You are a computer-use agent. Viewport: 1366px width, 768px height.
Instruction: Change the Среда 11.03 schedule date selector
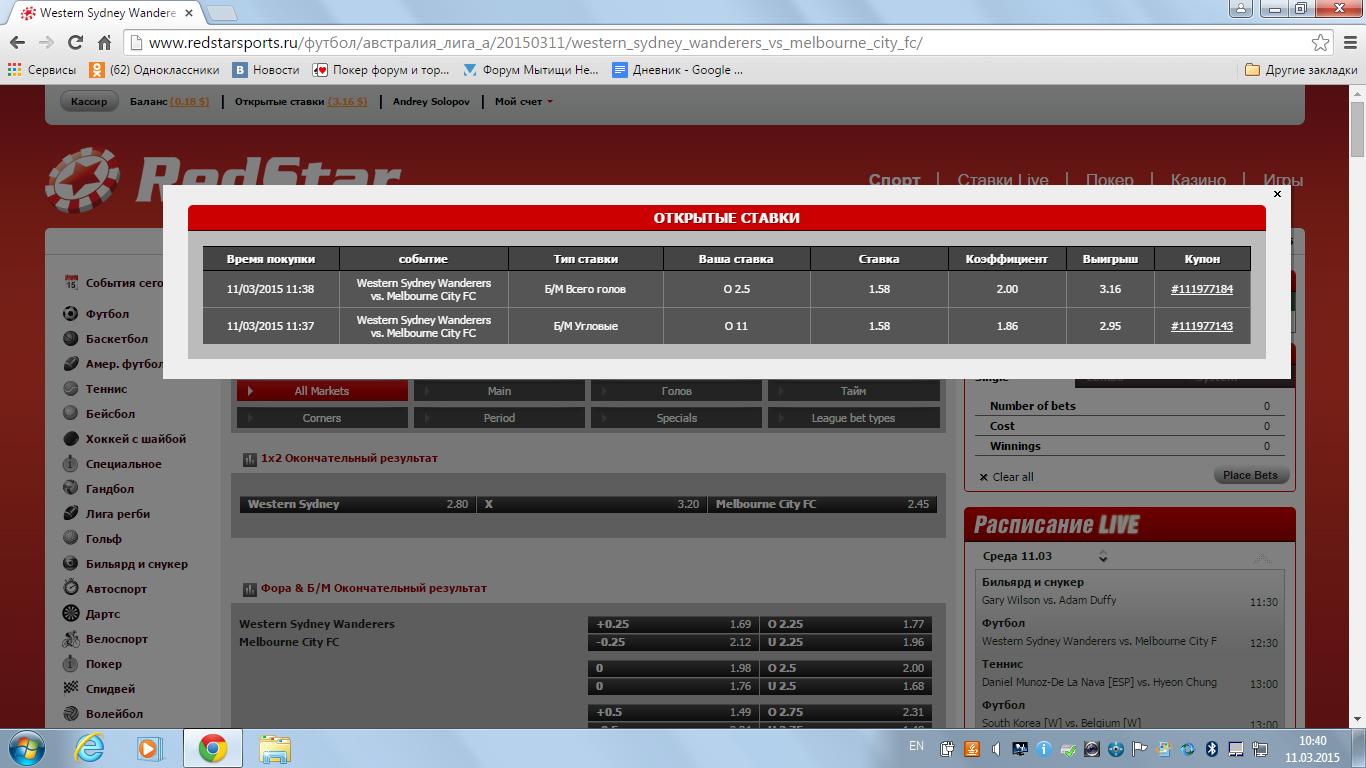pyautogui.click(x=1103, y=556)
